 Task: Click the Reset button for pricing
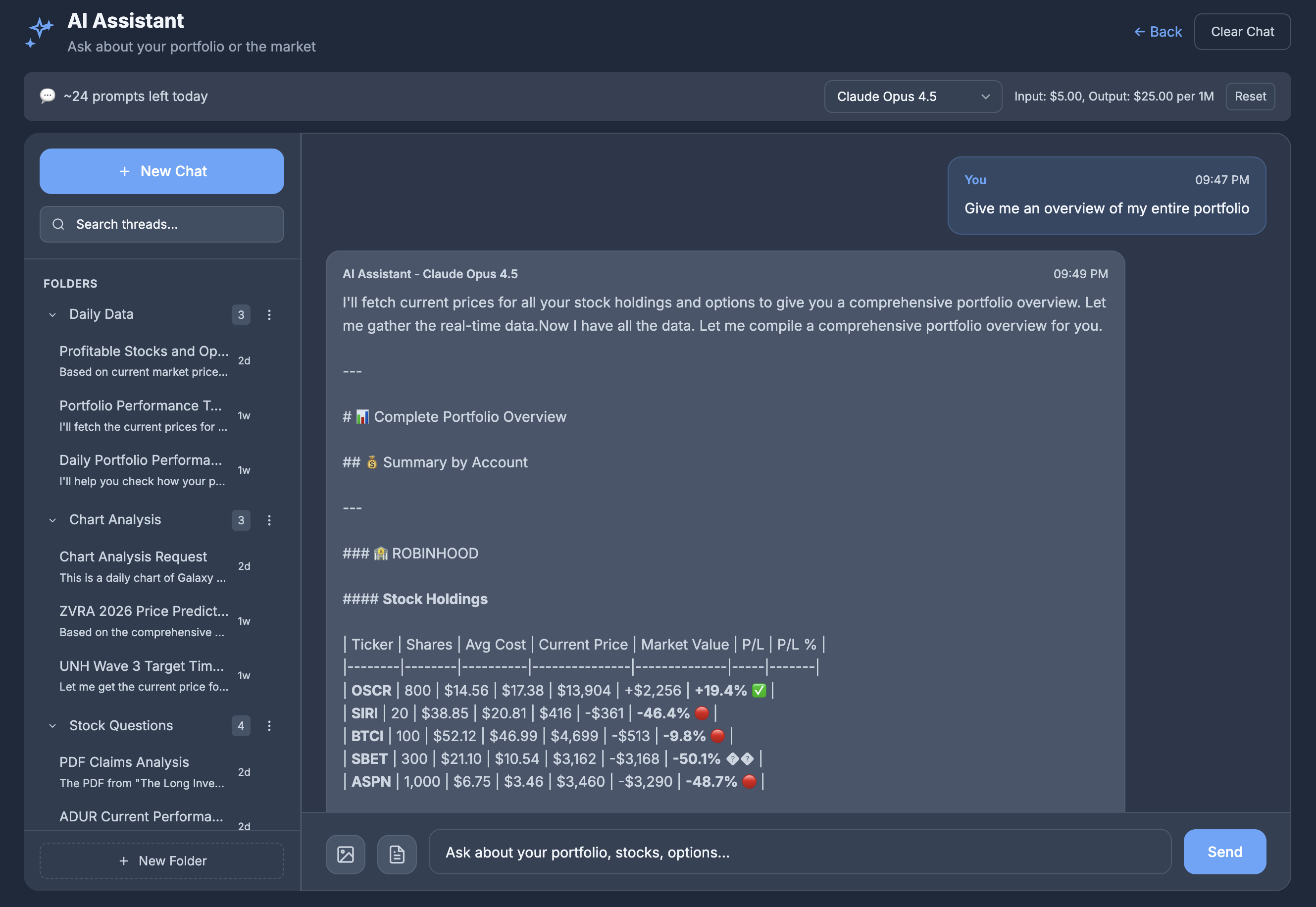[x=1250, y=96]
